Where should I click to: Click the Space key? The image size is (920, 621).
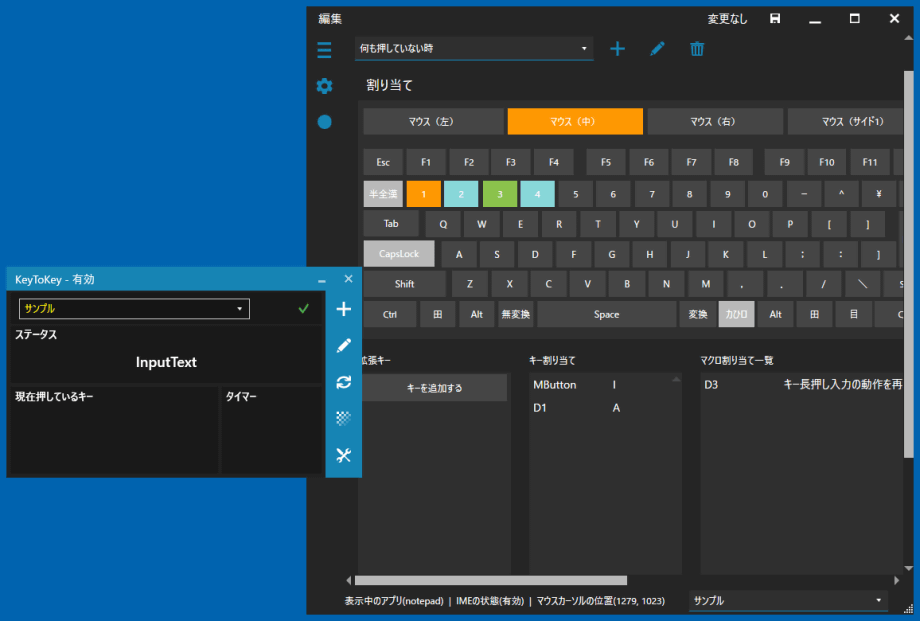pos(607,315)
